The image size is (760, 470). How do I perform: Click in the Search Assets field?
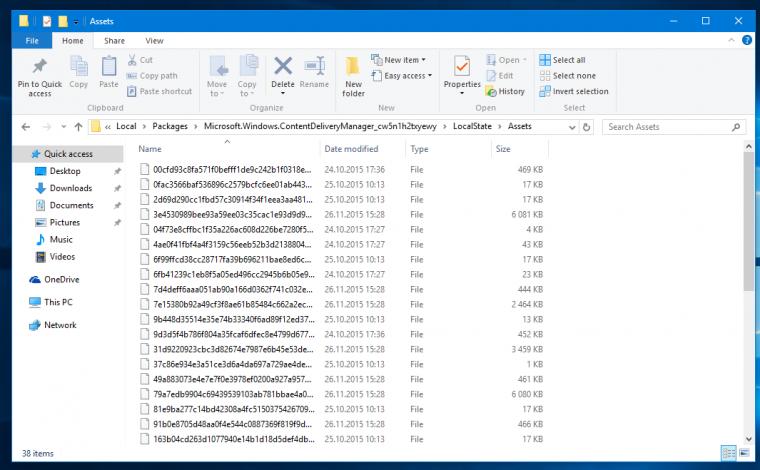click(673, 127)
